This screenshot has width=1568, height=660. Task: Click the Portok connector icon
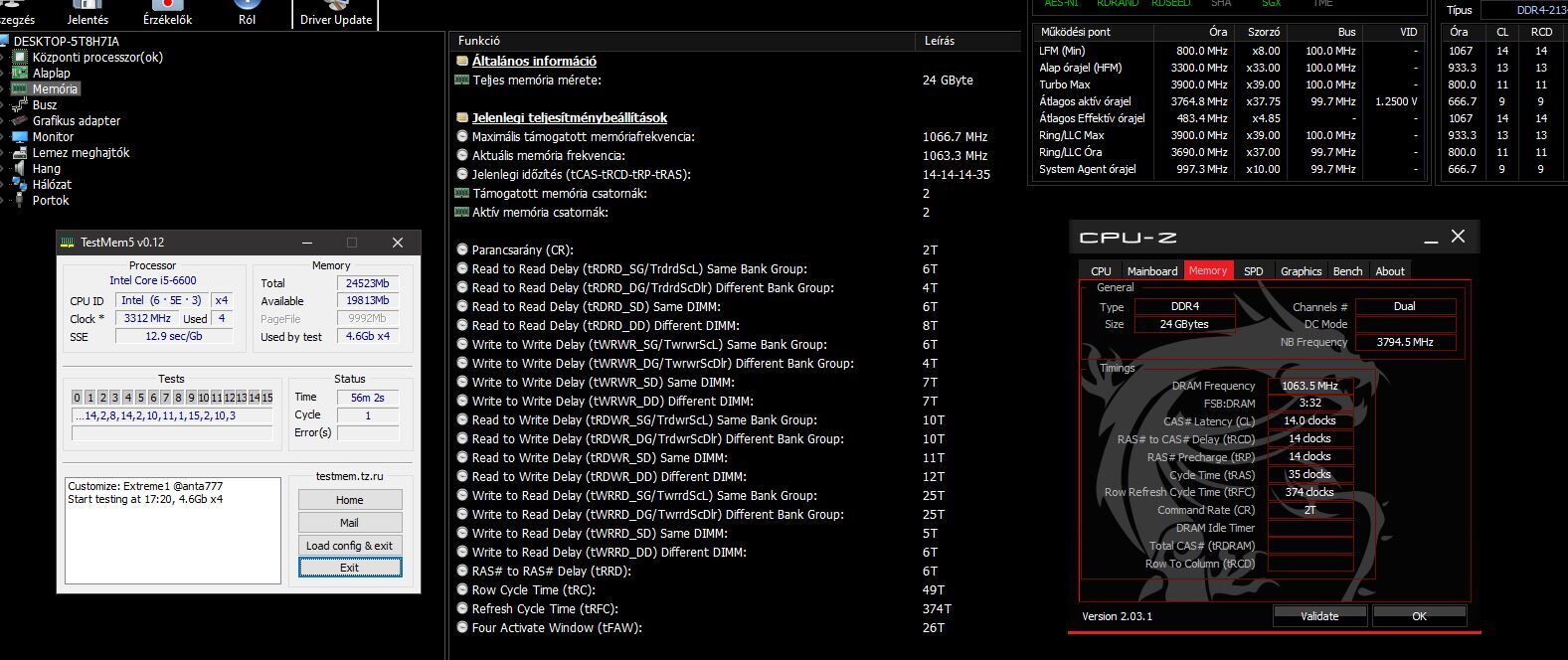(x=19, y=200)
